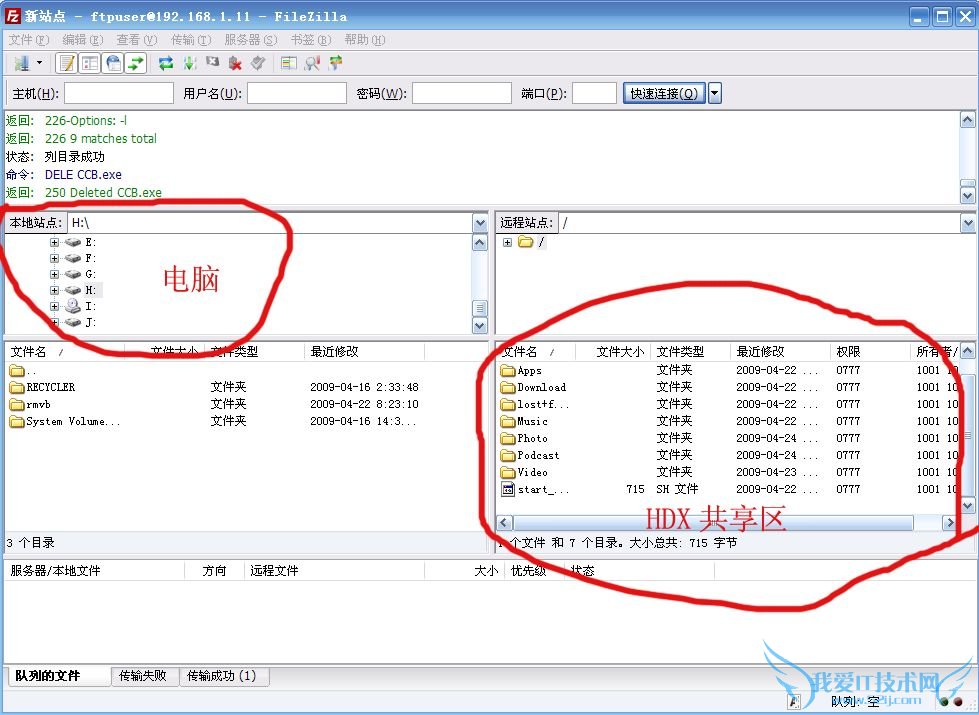Image resolution: width=979 pixels, height=715 pixels.
Task: Select remote Photo folder
Action: (532, 438)
